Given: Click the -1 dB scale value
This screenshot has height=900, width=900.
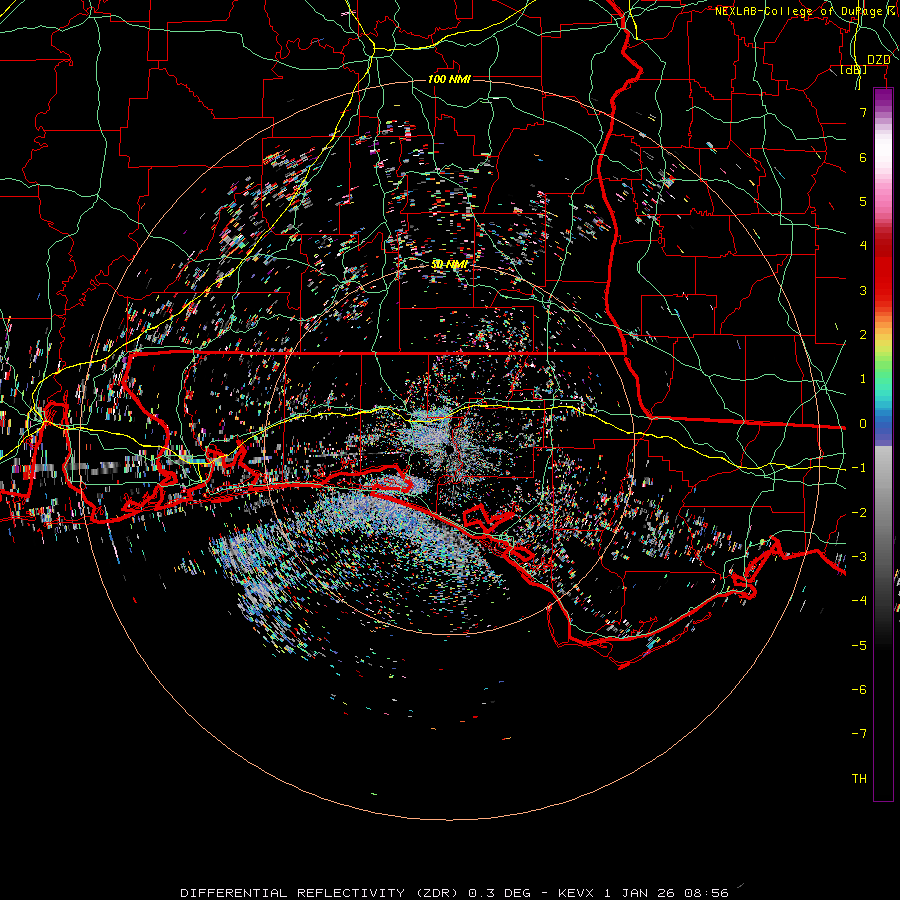Looking at the screenshot, I should tap(859, 468).
